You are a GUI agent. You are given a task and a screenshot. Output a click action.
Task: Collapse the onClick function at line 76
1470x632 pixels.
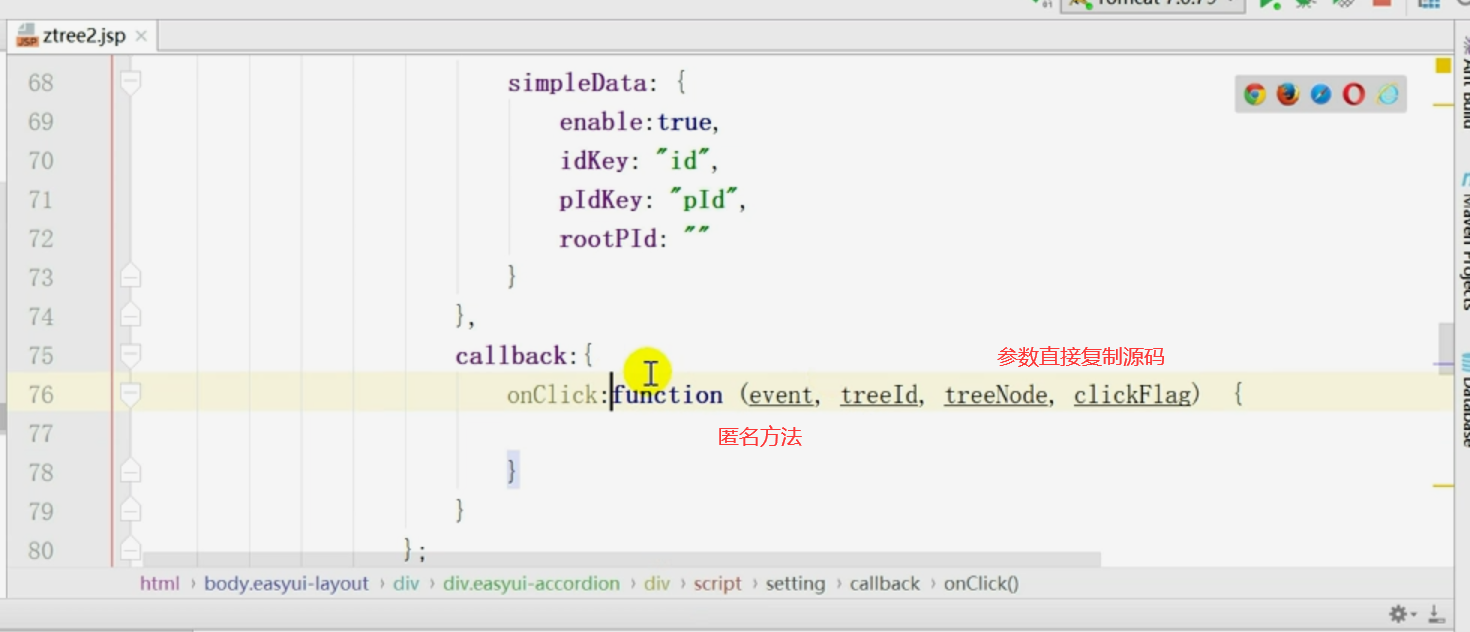[130, 394]
